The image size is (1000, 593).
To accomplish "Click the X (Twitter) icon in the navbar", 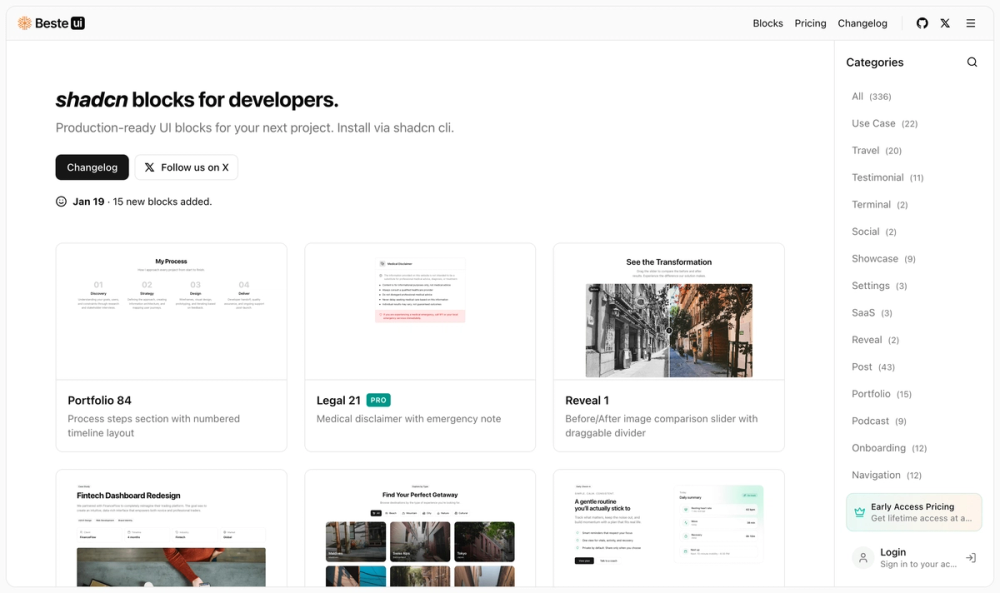I will pyautogui.click(x=945, y=22).
